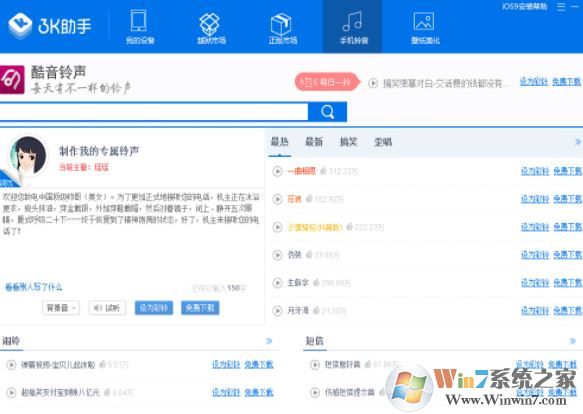The width and height of the screenshot is (583, 414).
Task: Click the magnifier search button
Action: [x=327, y=112]
